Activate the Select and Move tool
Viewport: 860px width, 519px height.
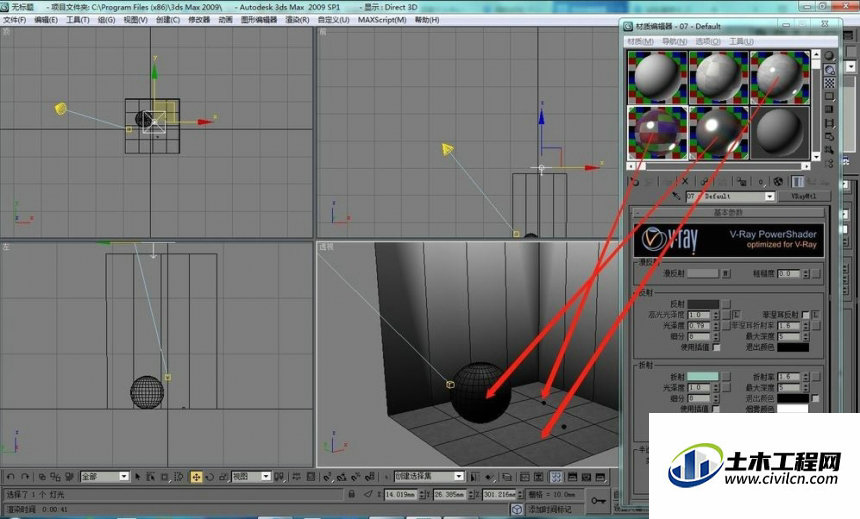click(196, 477)
